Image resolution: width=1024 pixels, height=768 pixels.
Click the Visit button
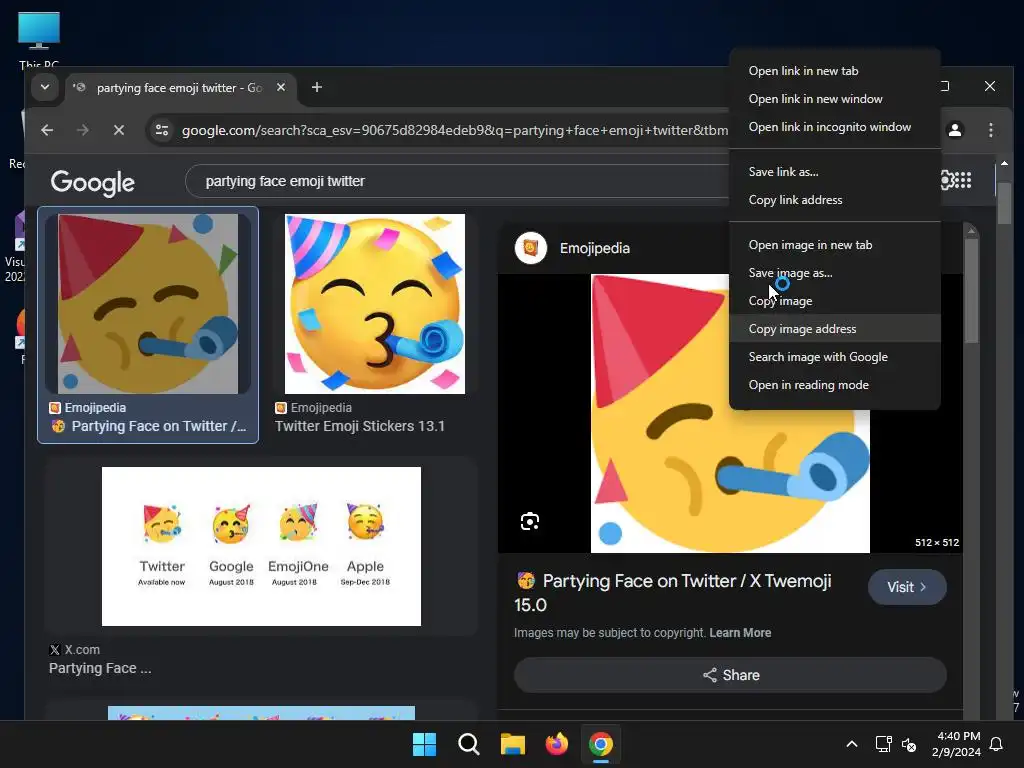[x=907, y=587]
